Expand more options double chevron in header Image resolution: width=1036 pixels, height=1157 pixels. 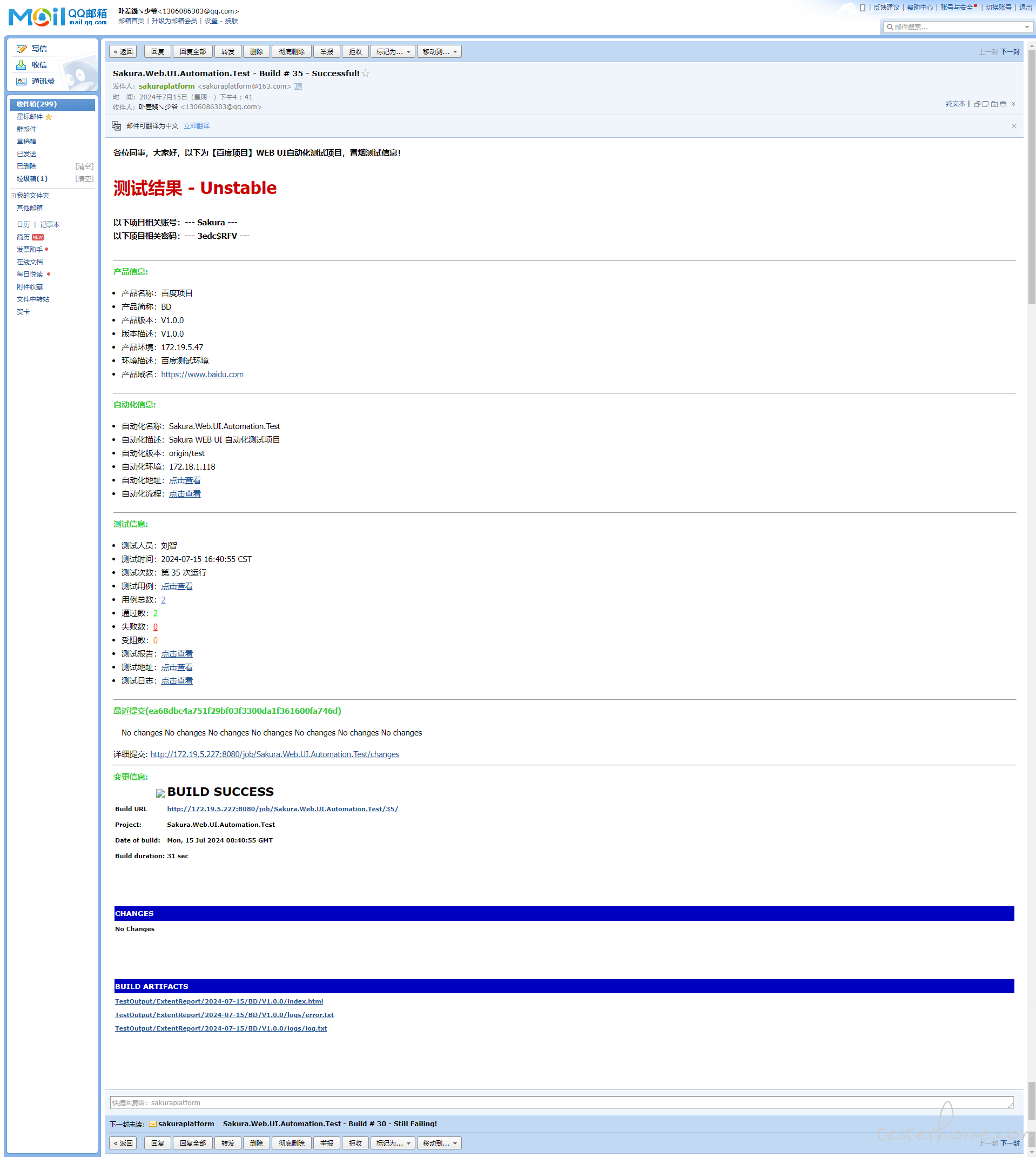[x=1013, y=104]
